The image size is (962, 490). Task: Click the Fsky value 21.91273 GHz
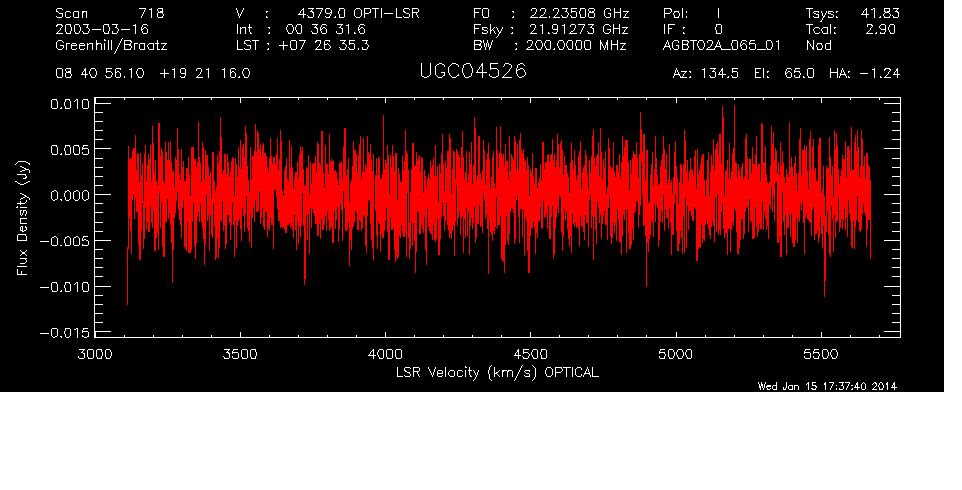[x=576, y=29]
